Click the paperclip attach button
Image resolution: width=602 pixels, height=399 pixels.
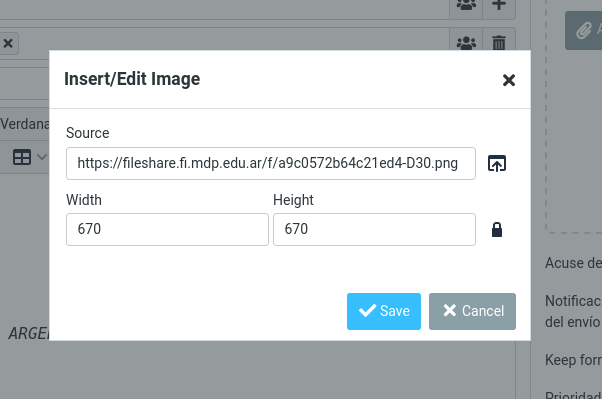[584, 30]
